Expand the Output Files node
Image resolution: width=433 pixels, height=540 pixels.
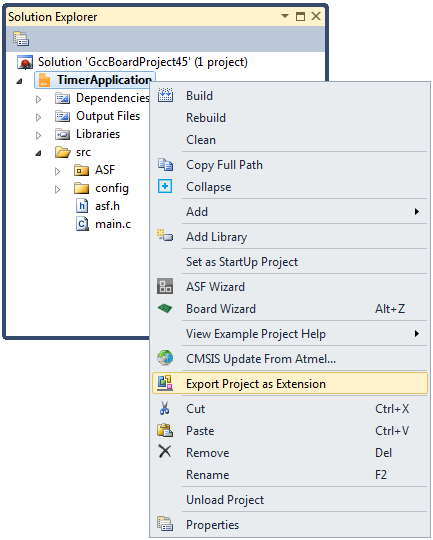tap(39, 117)
